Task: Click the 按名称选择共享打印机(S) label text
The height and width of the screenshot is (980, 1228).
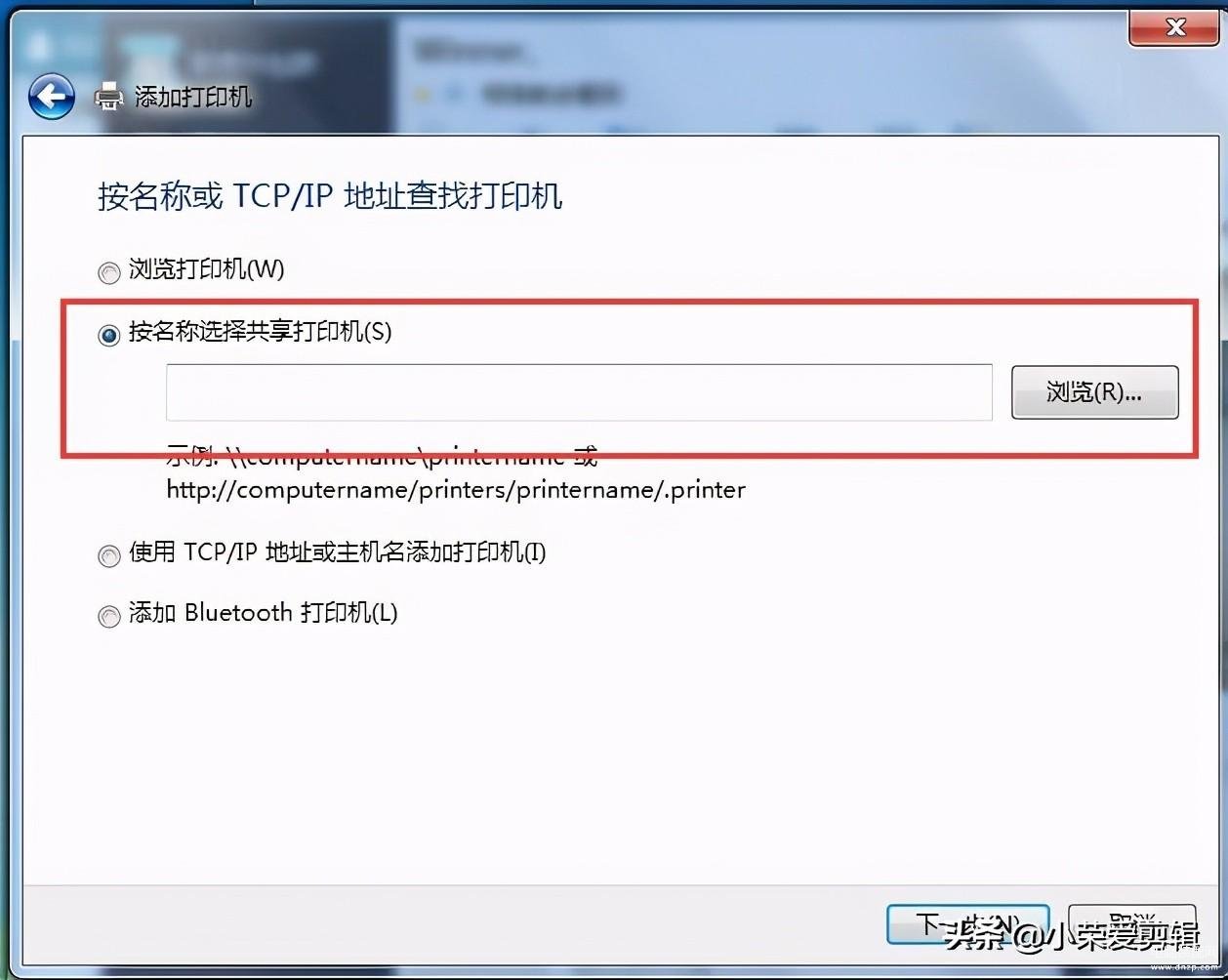Action: [x=260, y=332]
